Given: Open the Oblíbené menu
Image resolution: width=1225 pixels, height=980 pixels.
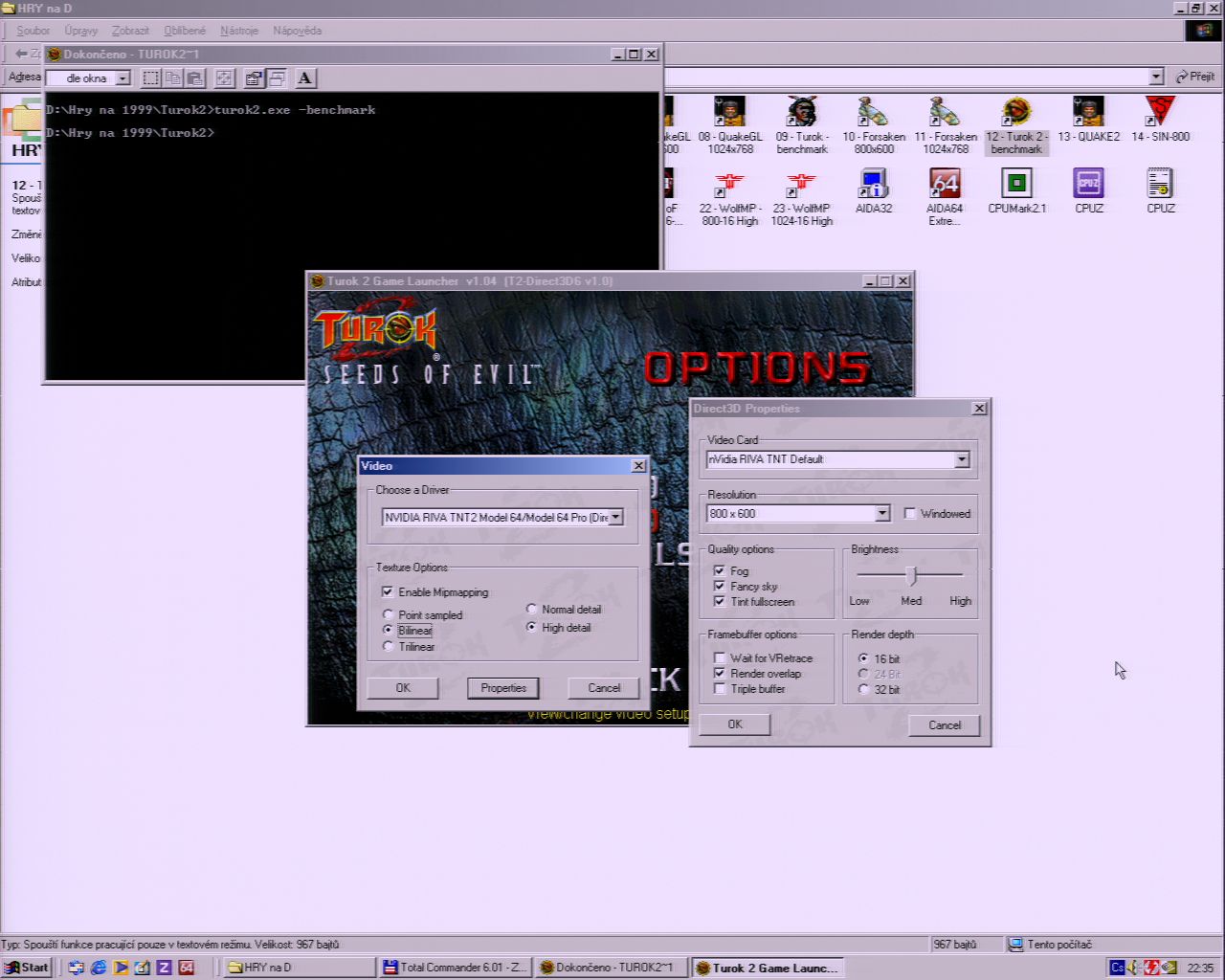Looking at the screenshot, I should pyautogui.click(x=185, y=31).
